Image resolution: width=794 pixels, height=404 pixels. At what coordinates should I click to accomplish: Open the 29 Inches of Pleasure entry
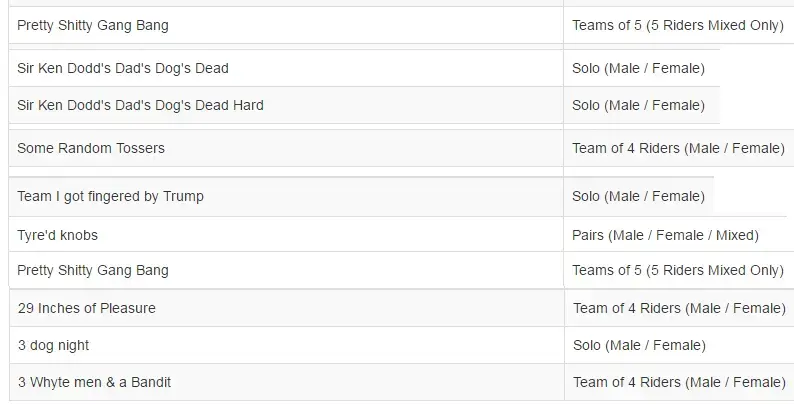(x=87, y=308)
